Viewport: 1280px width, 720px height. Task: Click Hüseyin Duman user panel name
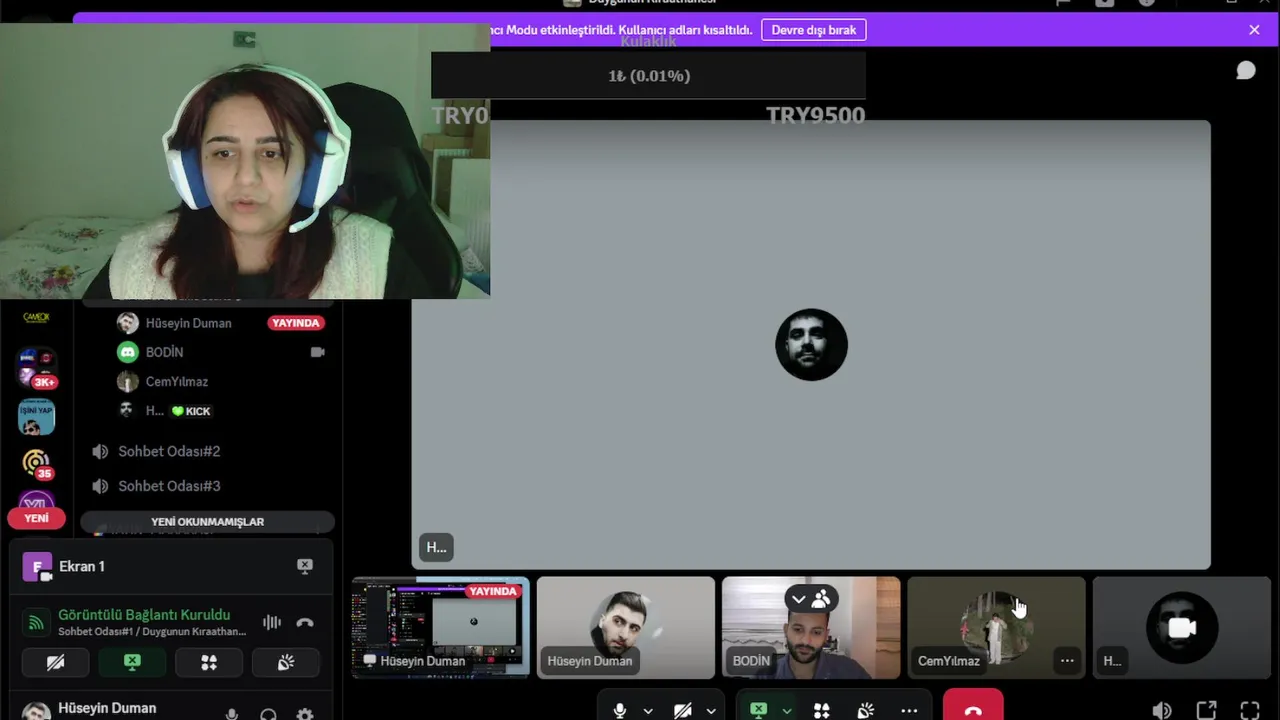[107, 708]
